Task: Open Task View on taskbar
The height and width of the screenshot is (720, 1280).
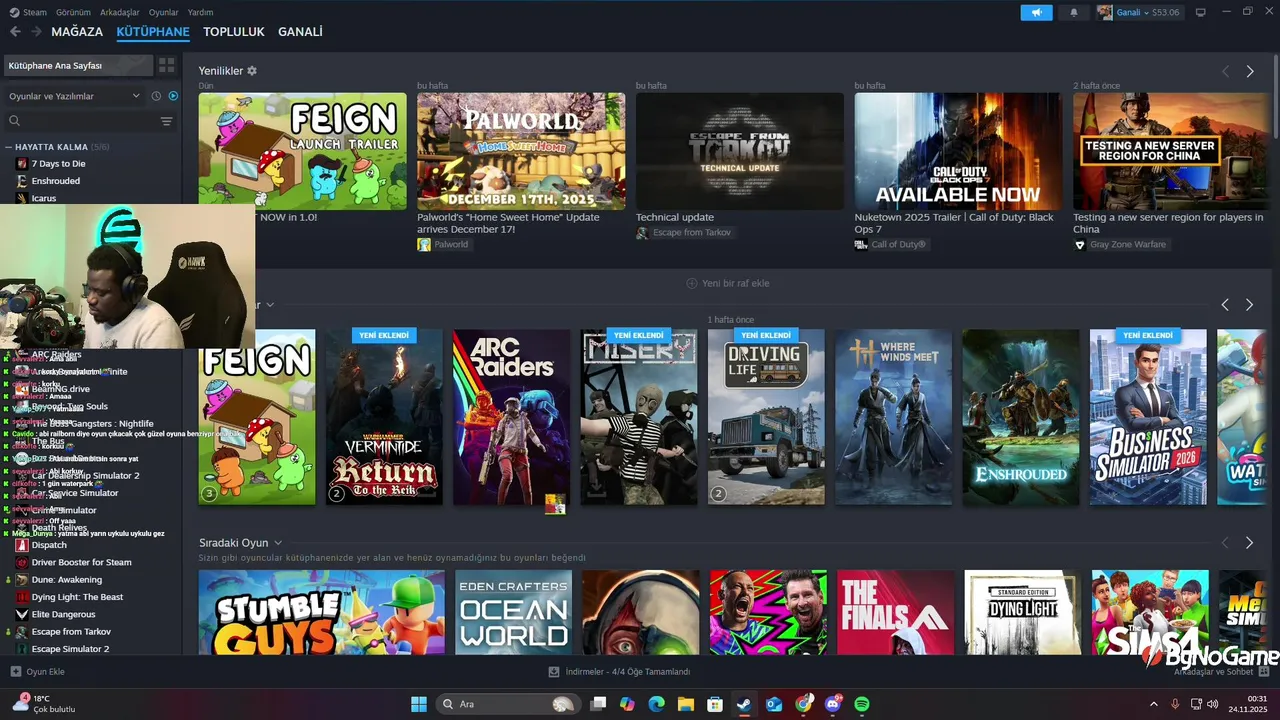Action: [x=598, y=704]
